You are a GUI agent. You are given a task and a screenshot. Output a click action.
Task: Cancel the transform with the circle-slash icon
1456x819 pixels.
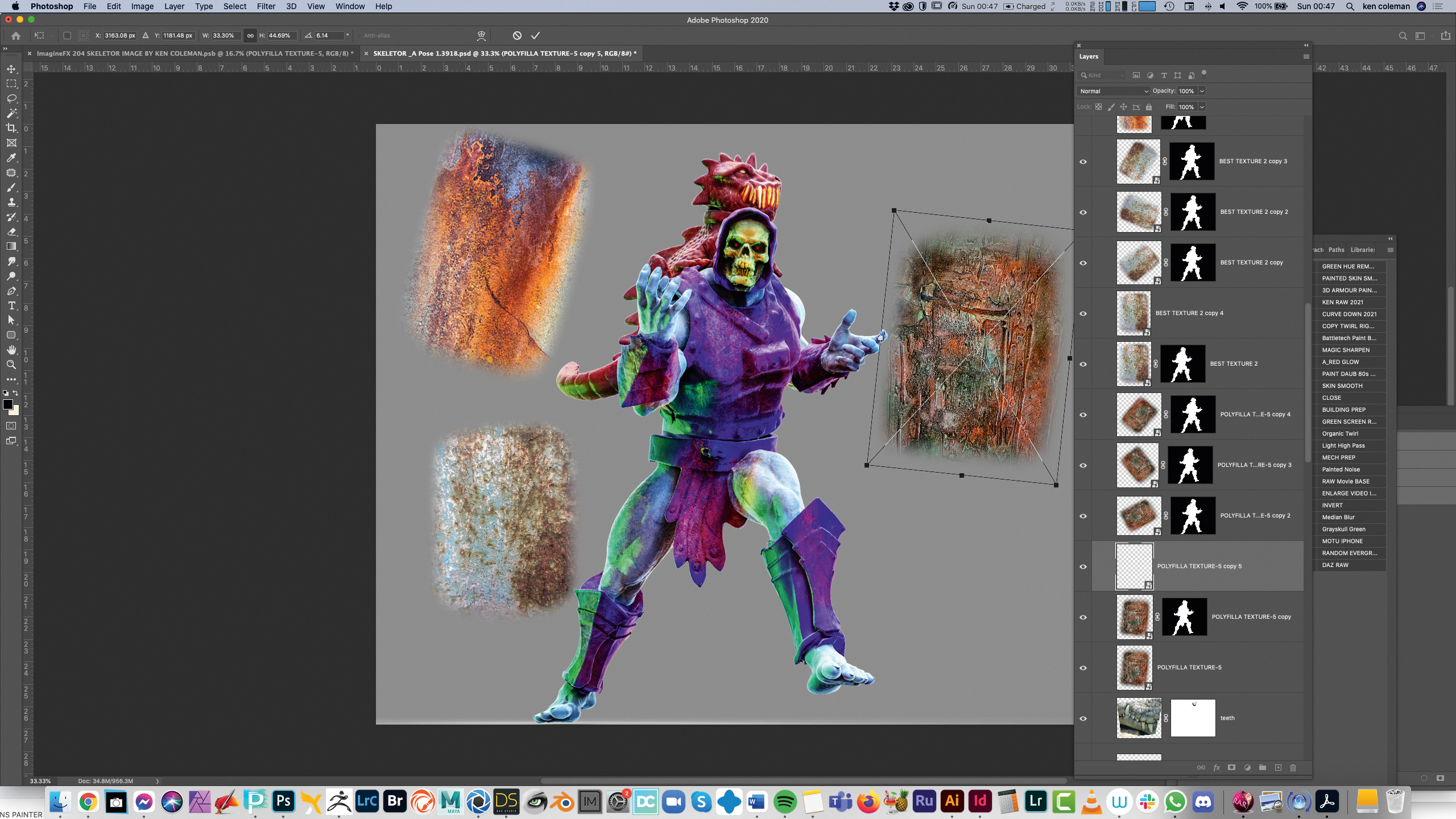[517, 35]
